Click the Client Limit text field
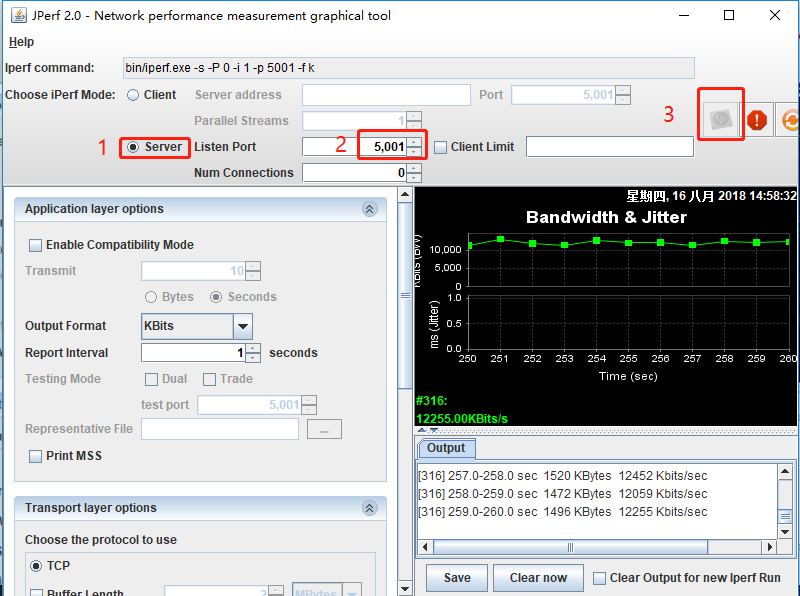The image size is (800, 596). 609,147
